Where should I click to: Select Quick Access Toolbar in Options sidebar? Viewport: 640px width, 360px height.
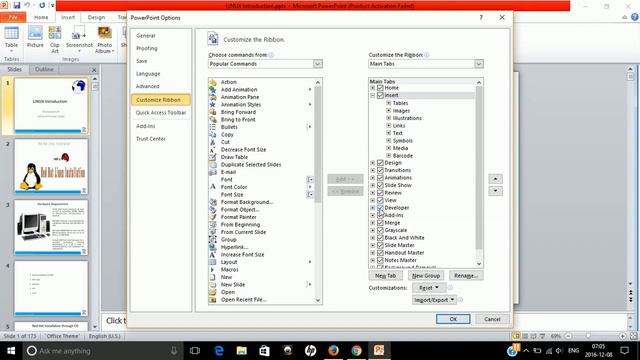coord(161,112)
